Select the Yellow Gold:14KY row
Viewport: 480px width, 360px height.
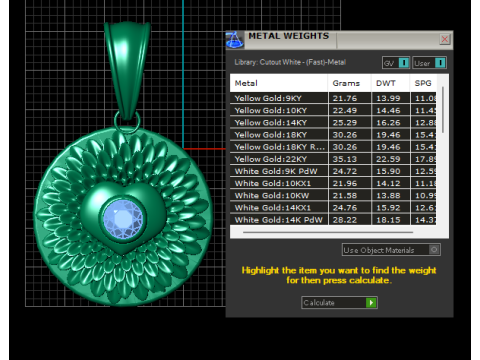(333, 122)
